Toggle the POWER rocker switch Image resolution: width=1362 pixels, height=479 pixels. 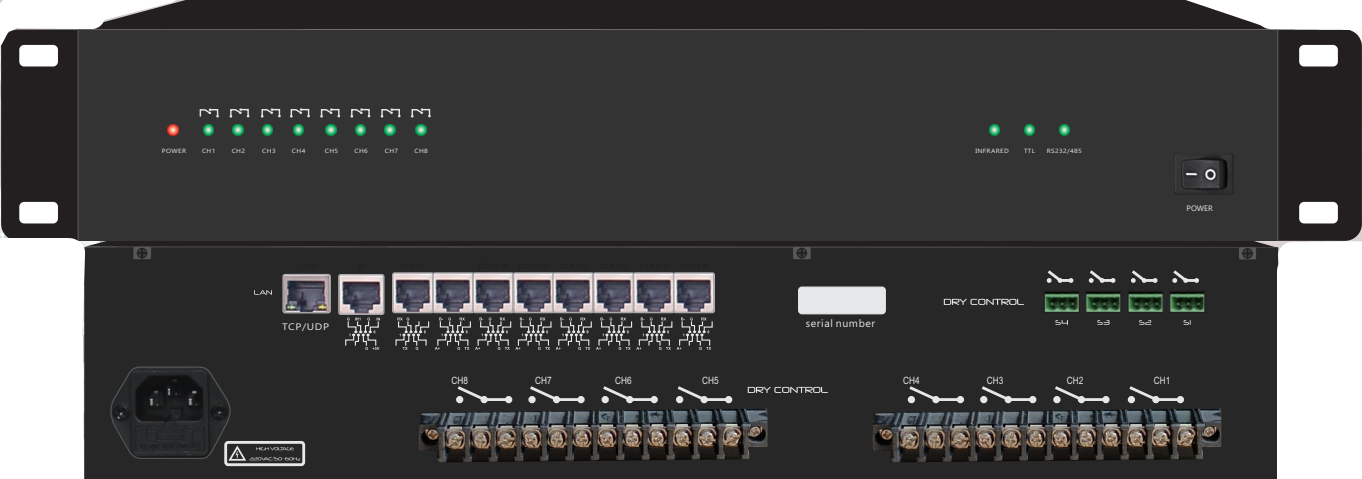tap(1201, 176)
